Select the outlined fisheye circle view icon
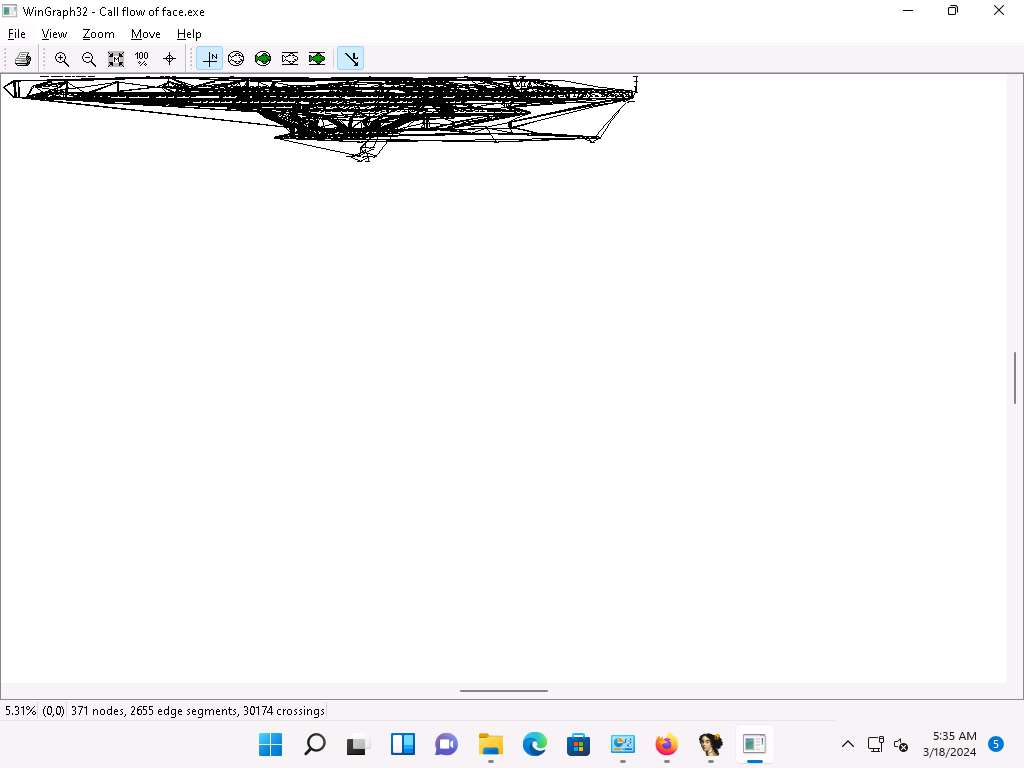The width and height of the screenshot is (1024, 768). [236, 59]
